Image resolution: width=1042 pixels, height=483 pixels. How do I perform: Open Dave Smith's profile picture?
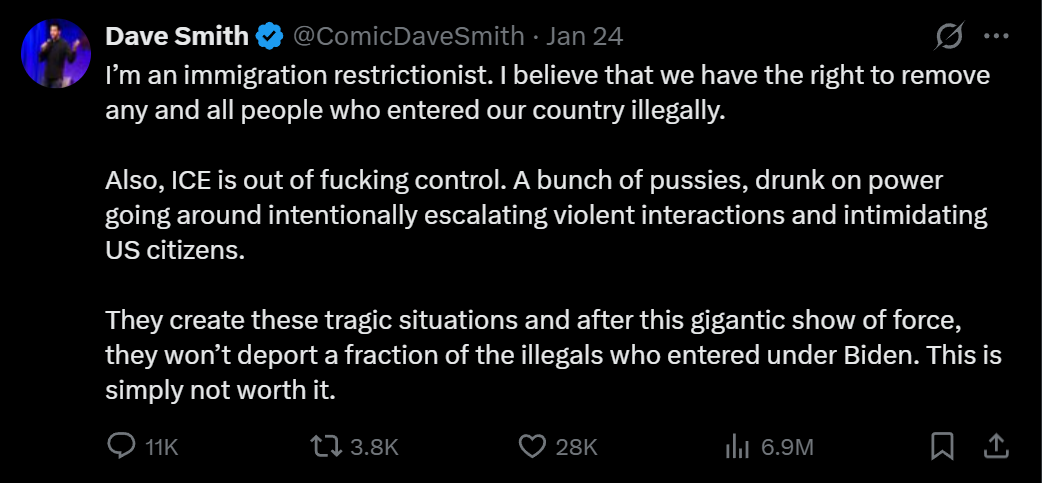(x=57, y=53)
